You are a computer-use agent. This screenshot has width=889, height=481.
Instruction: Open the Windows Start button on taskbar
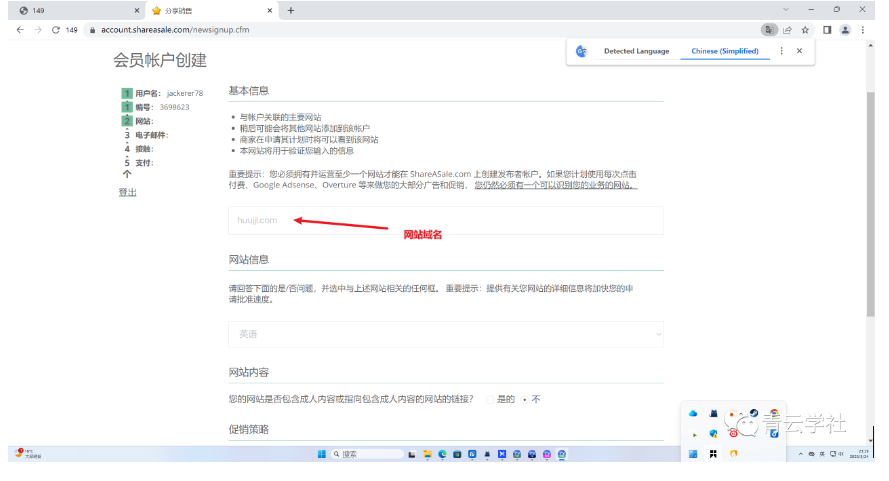[x=322, y=454]
